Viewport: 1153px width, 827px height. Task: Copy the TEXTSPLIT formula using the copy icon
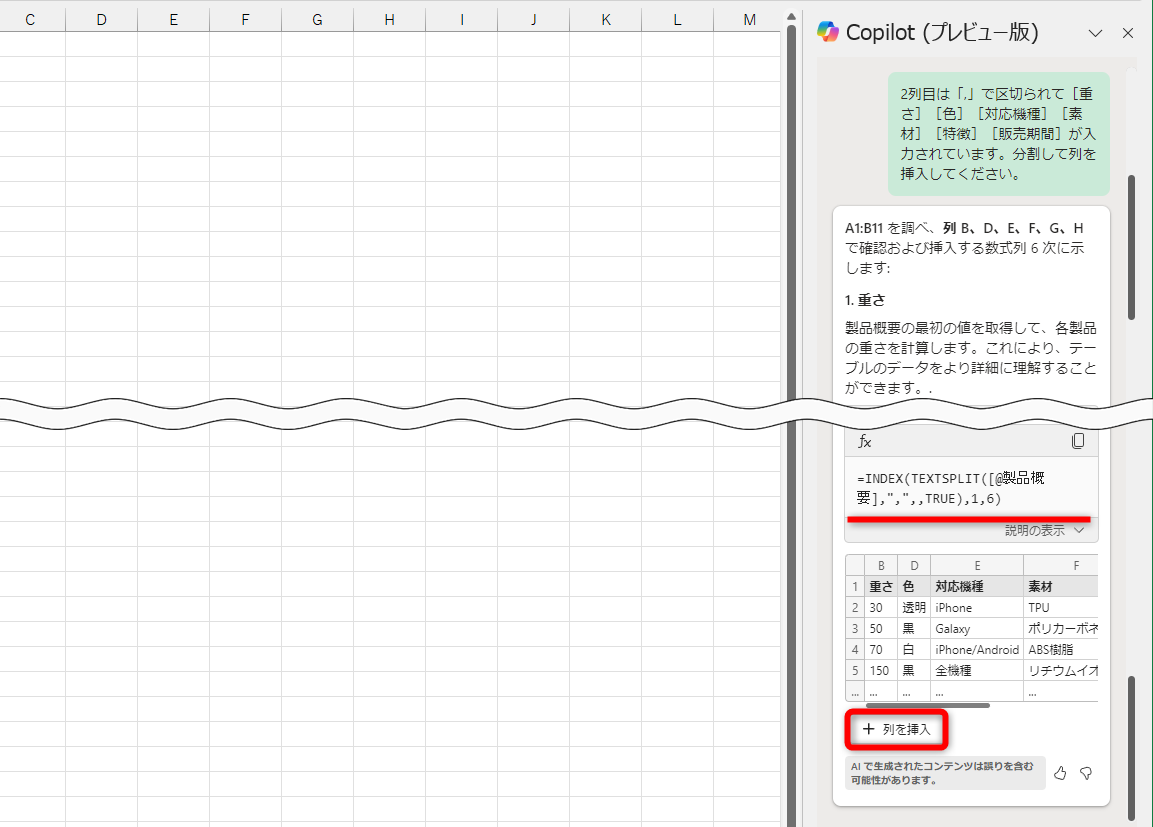click(1078, 441)
